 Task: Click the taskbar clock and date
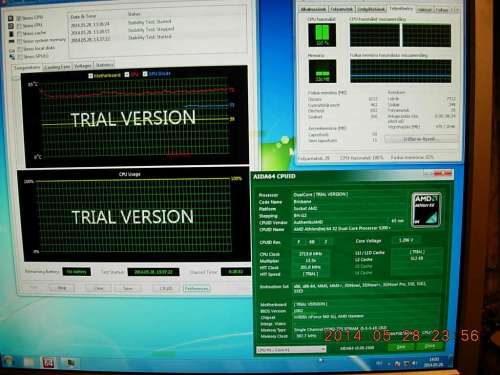coord(434,362)
